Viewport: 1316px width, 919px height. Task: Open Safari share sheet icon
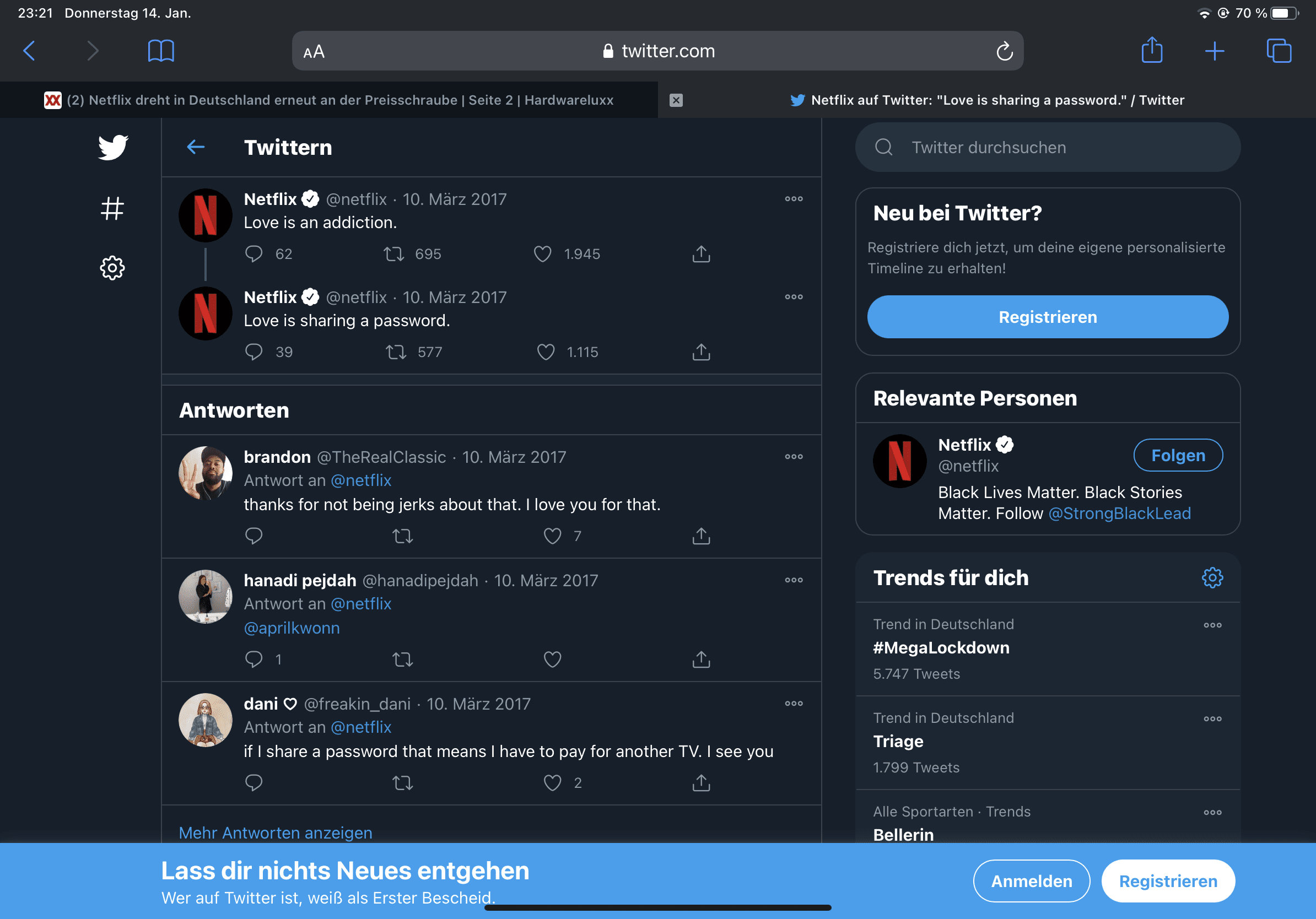pyautogui.click(x=1152, y=50)
